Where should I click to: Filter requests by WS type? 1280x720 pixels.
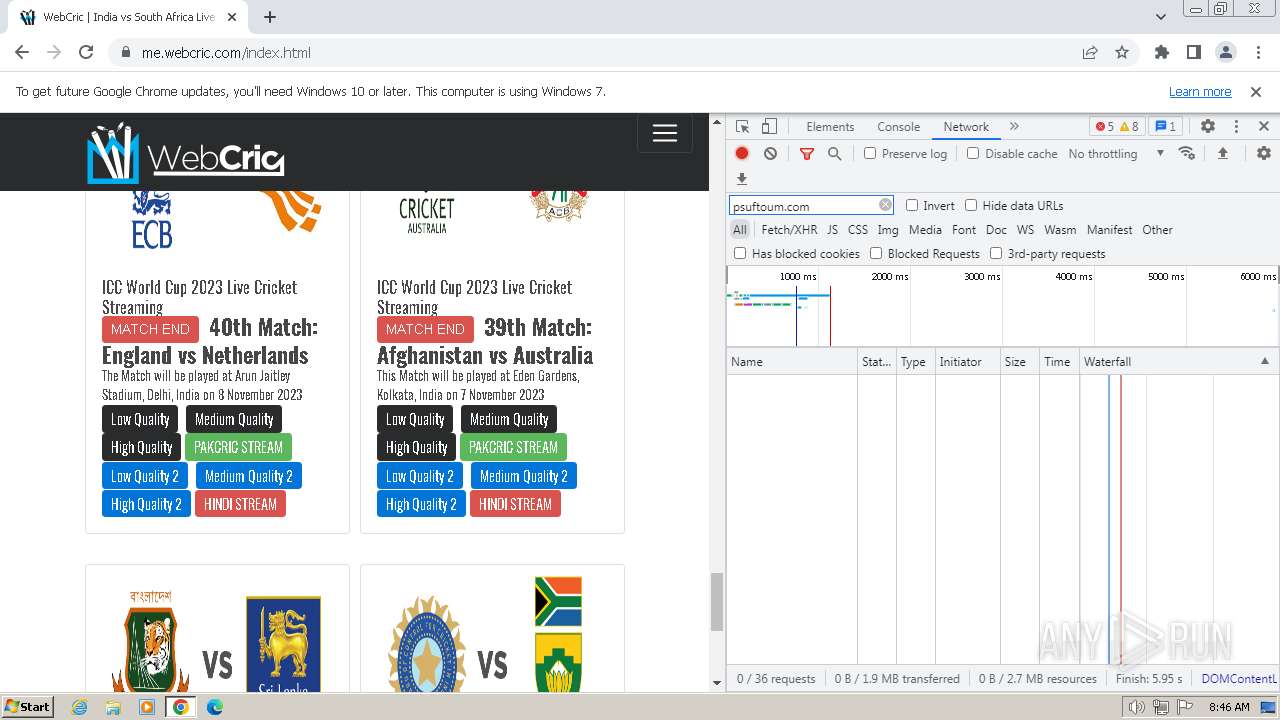(1025, 229)
